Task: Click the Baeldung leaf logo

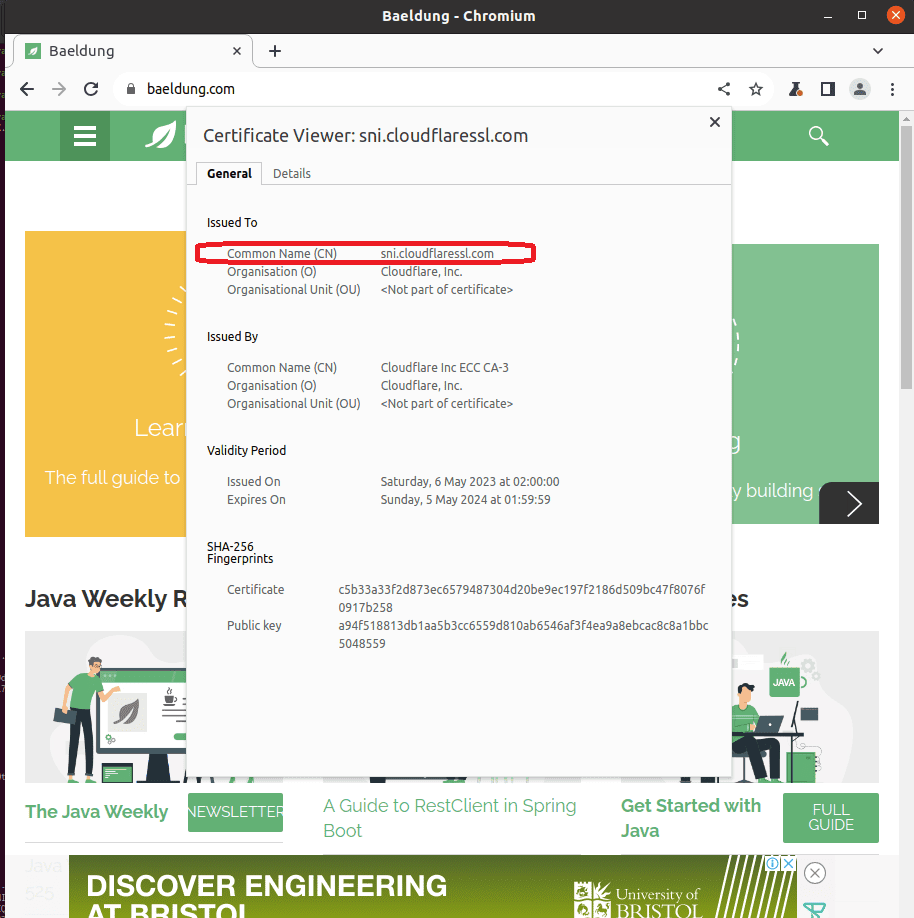Action: (x=160, y=135)
